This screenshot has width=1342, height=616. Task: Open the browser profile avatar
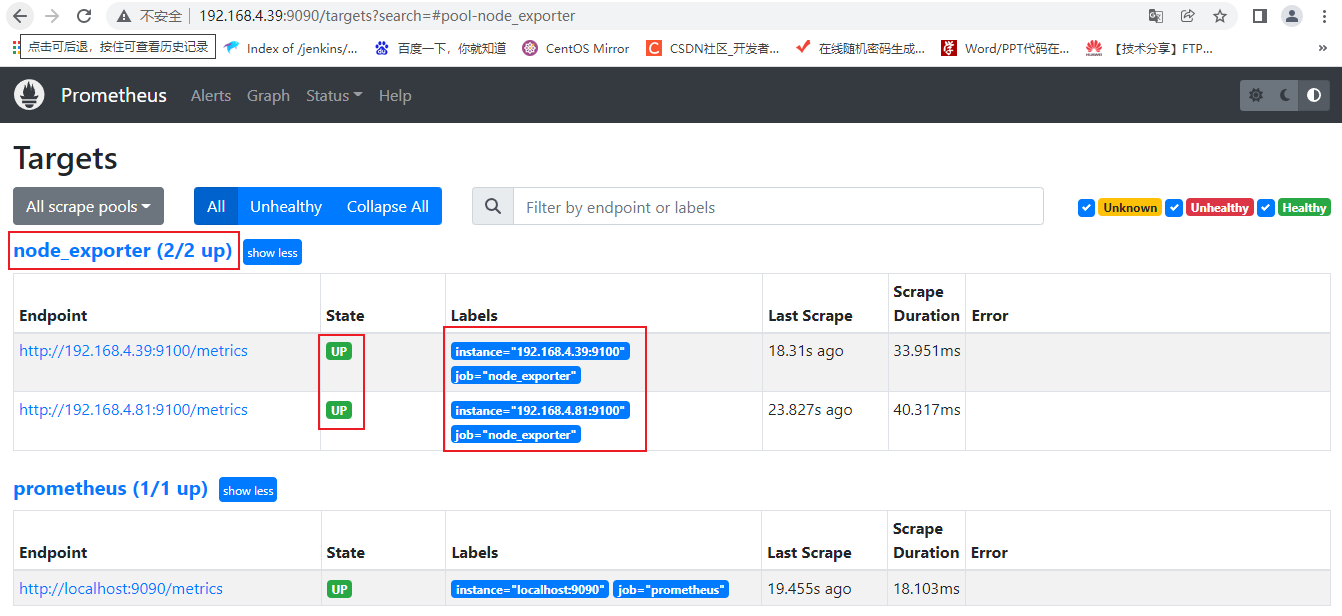(1292, 16)
